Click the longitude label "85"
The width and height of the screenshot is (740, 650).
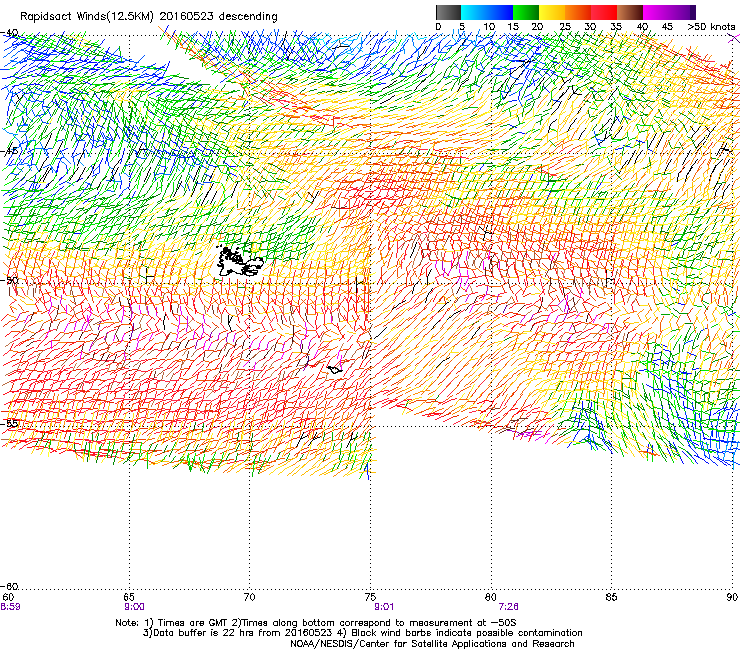(x=611, y=597)
